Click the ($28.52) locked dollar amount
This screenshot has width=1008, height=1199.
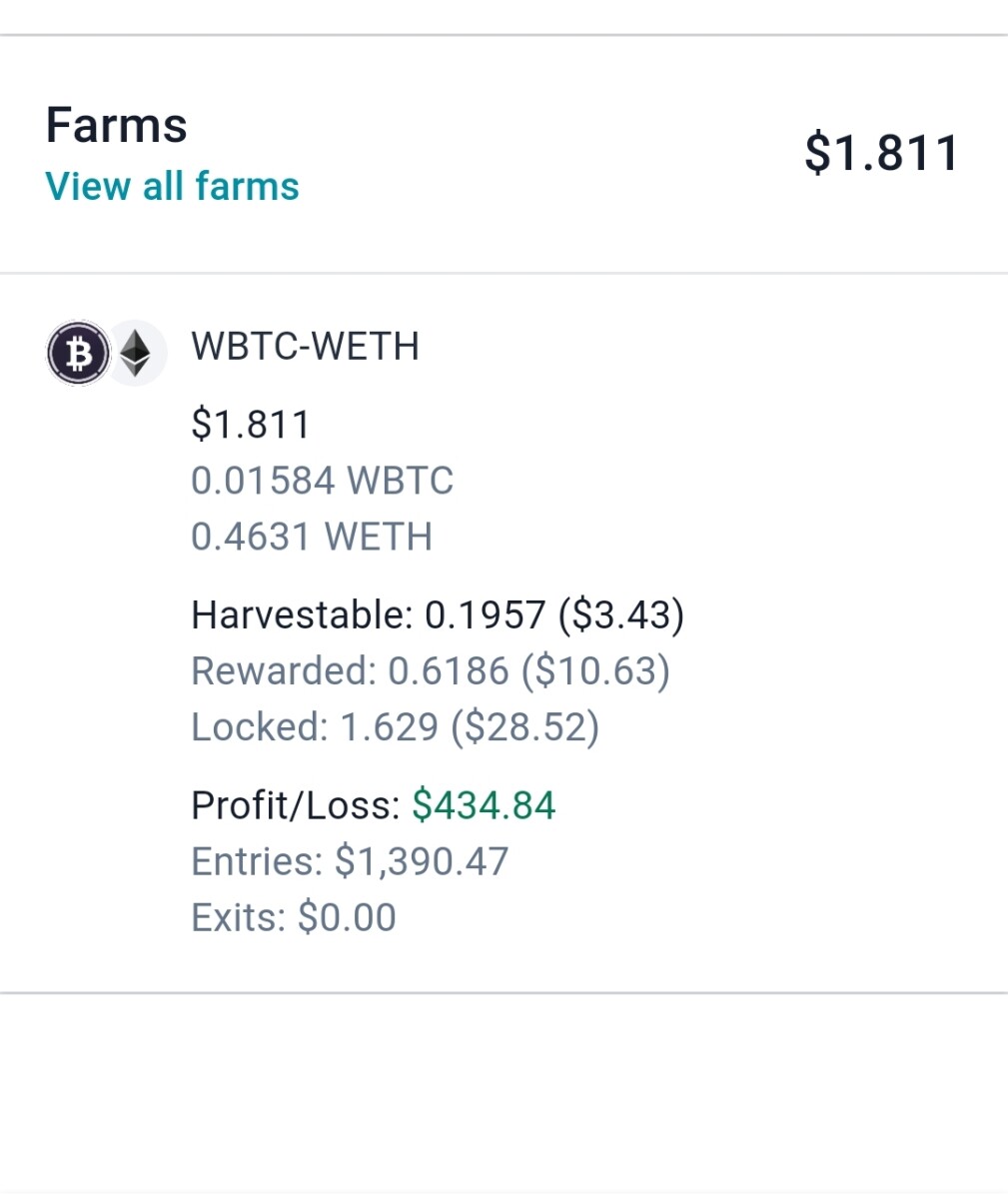click(524, 726)
